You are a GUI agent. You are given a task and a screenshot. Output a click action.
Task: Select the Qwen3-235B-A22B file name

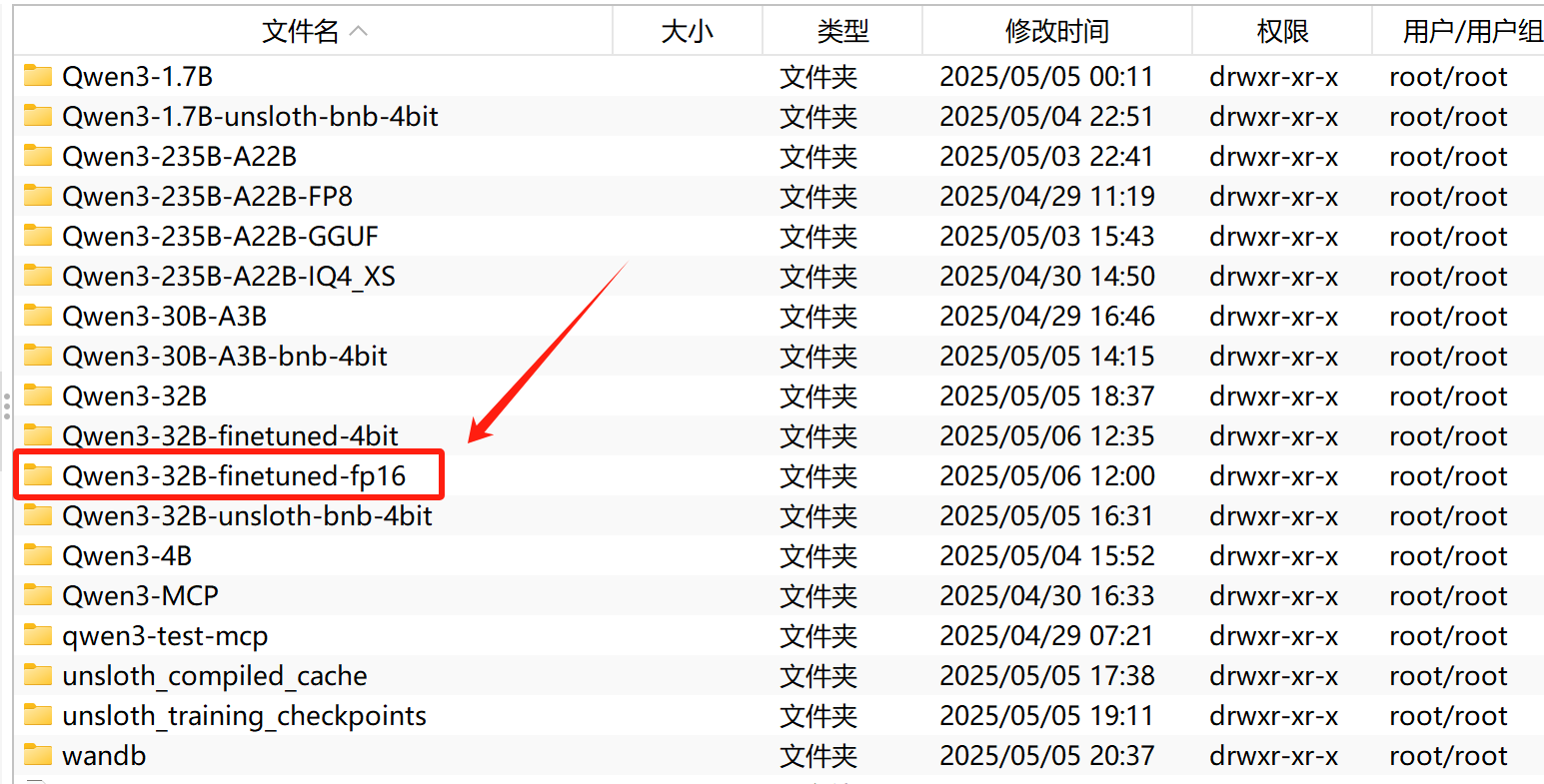click(x=180, y=157)
